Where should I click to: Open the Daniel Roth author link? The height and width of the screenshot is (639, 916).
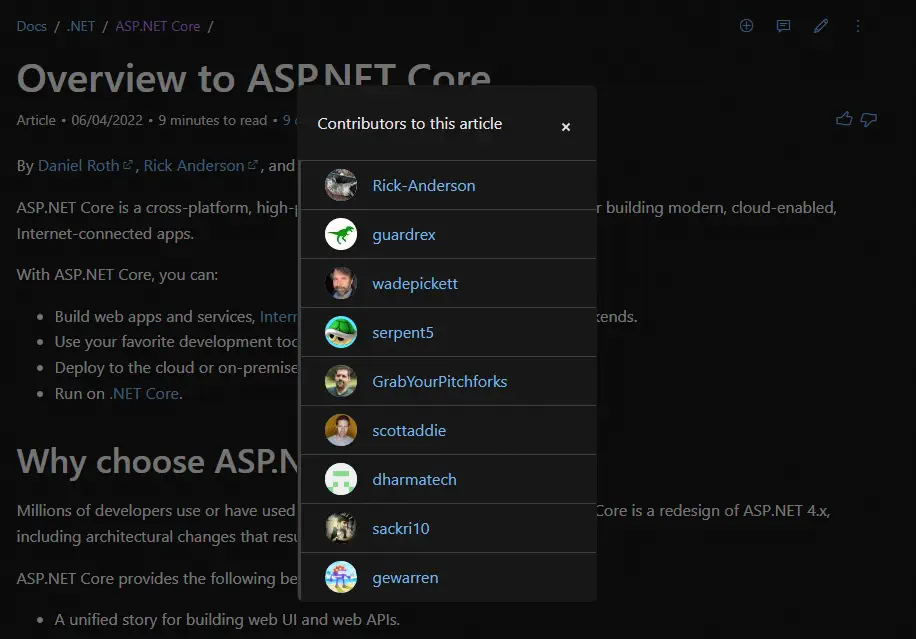(78, 165)
